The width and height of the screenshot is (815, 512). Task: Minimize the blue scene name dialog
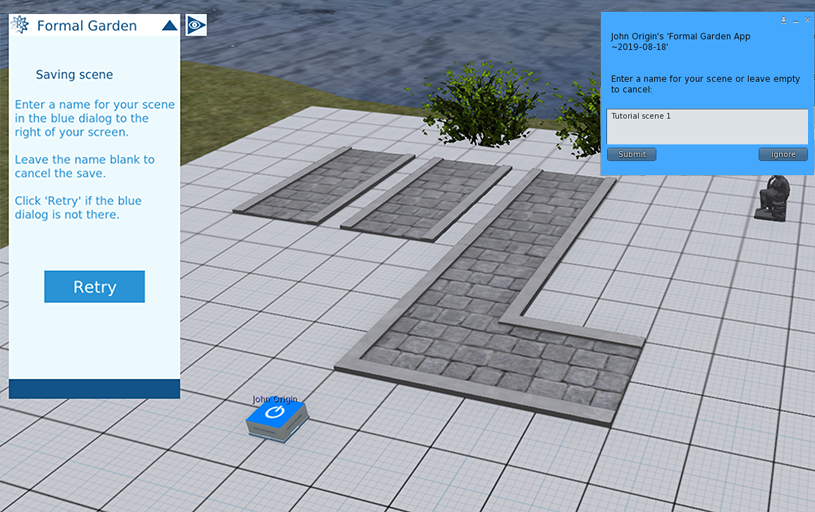(x=795, y=19)
